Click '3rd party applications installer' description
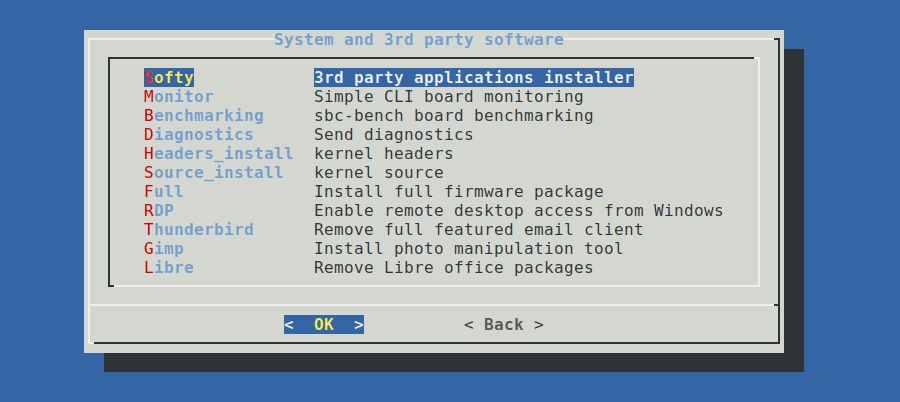Image resolution: width=900 pixels, height=402 pixels. point(474,77)
